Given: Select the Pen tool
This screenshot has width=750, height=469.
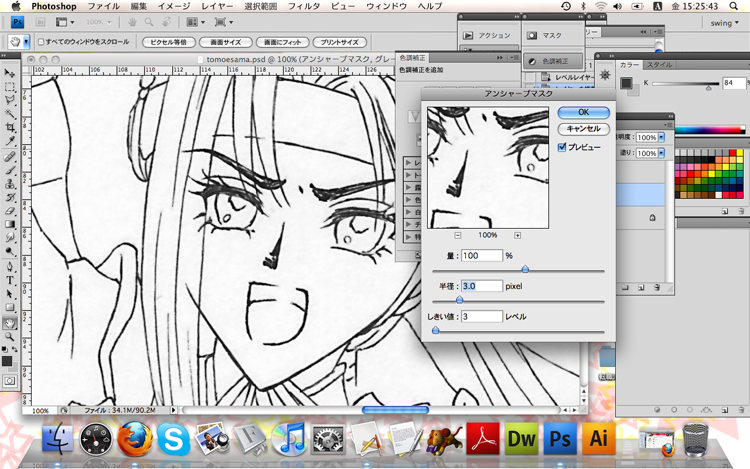Looking at the screenshot, I should tap(9, 266).
